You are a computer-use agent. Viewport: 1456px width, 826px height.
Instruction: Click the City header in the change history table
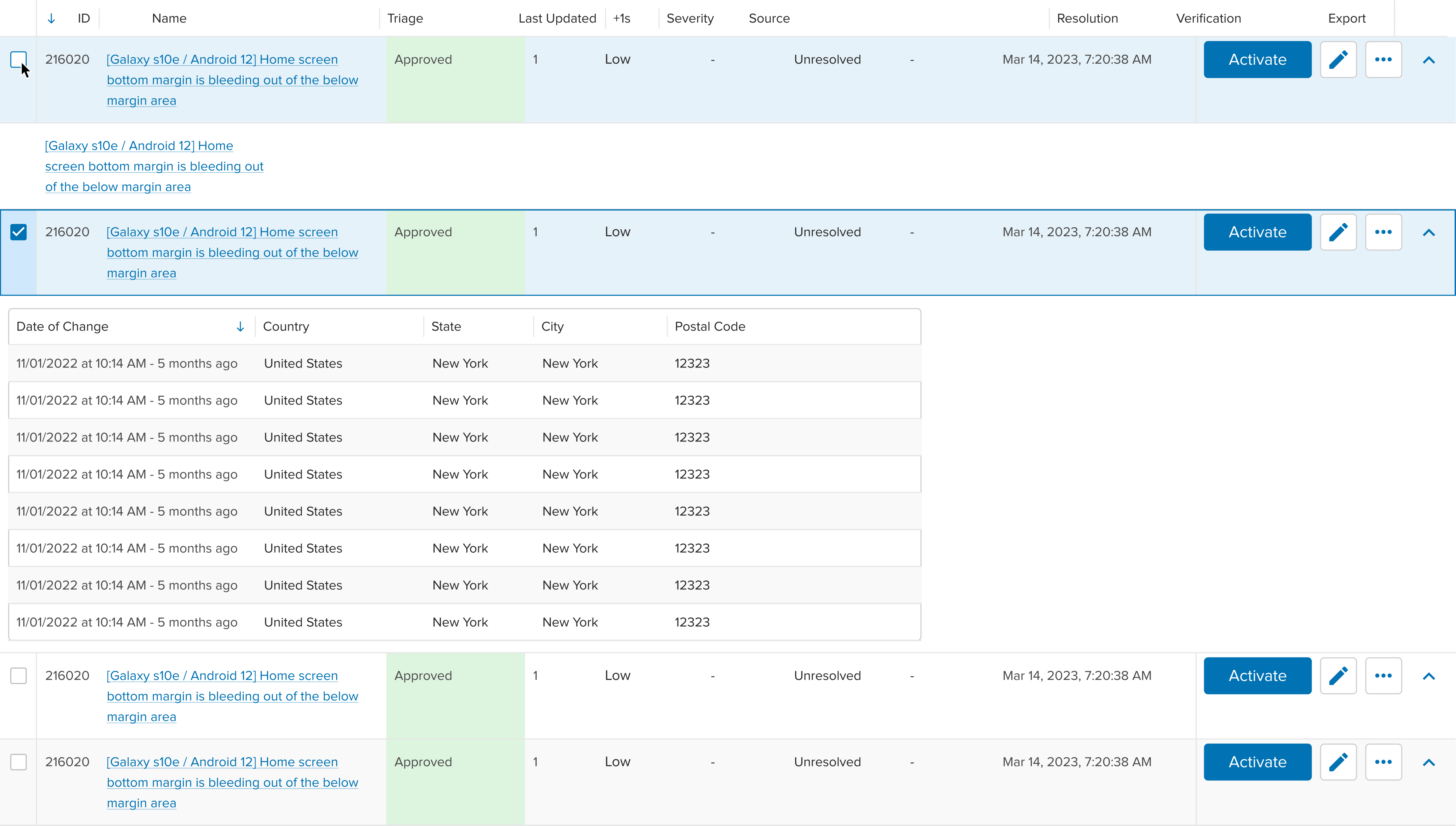coord(552,327)
